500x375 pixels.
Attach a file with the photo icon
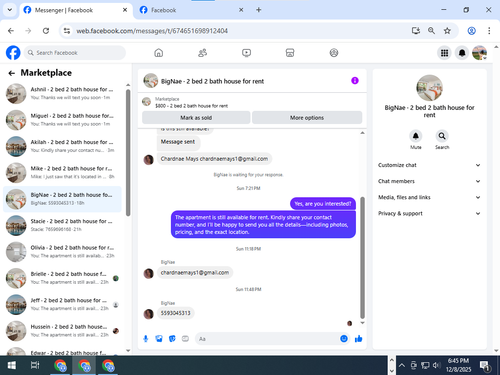click(x=159, y=339)
